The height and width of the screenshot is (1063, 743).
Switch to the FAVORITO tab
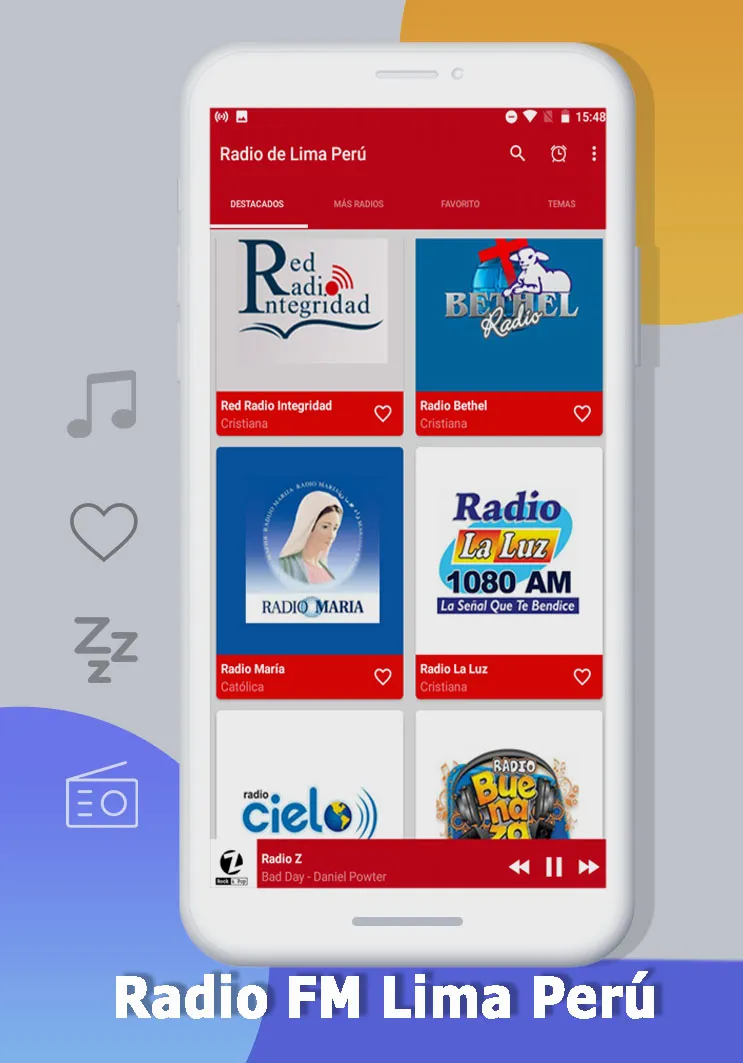(460, 203)
